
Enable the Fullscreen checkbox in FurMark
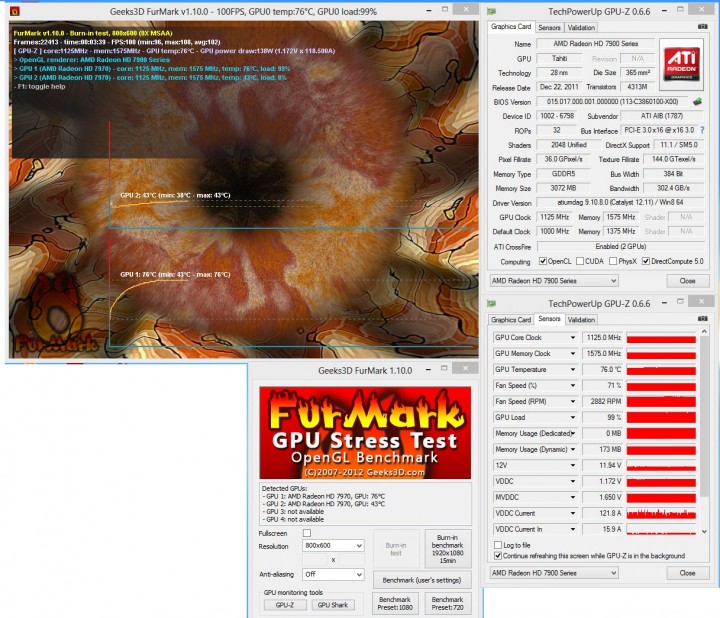[x=307, y=533]
